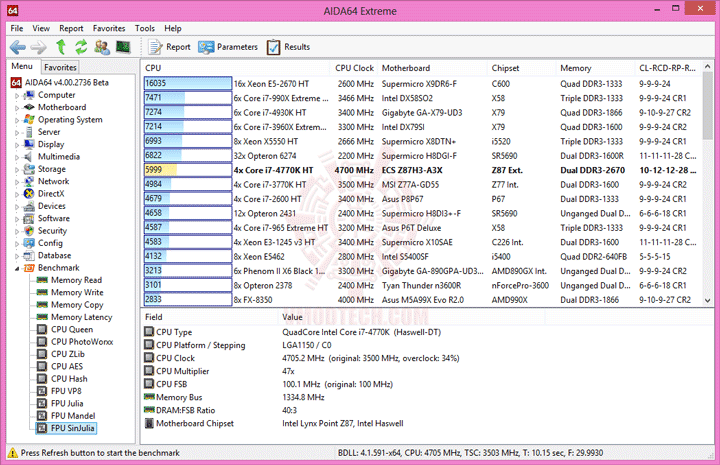Select Memory Read benchmark
The width and height of the screenshot is (720, 465).
point(76,280)
